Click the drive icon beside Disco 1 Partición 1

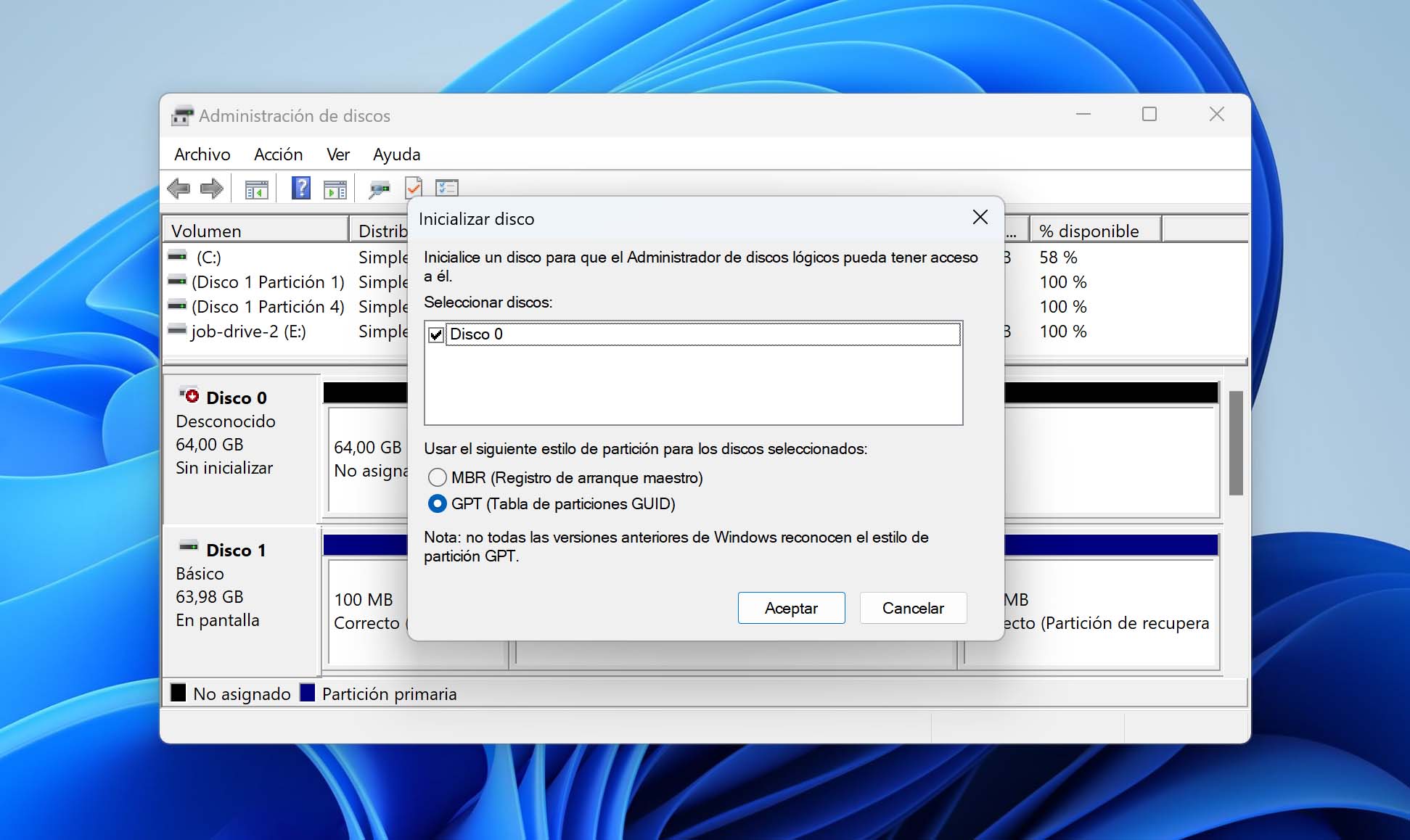coord(177,281)
